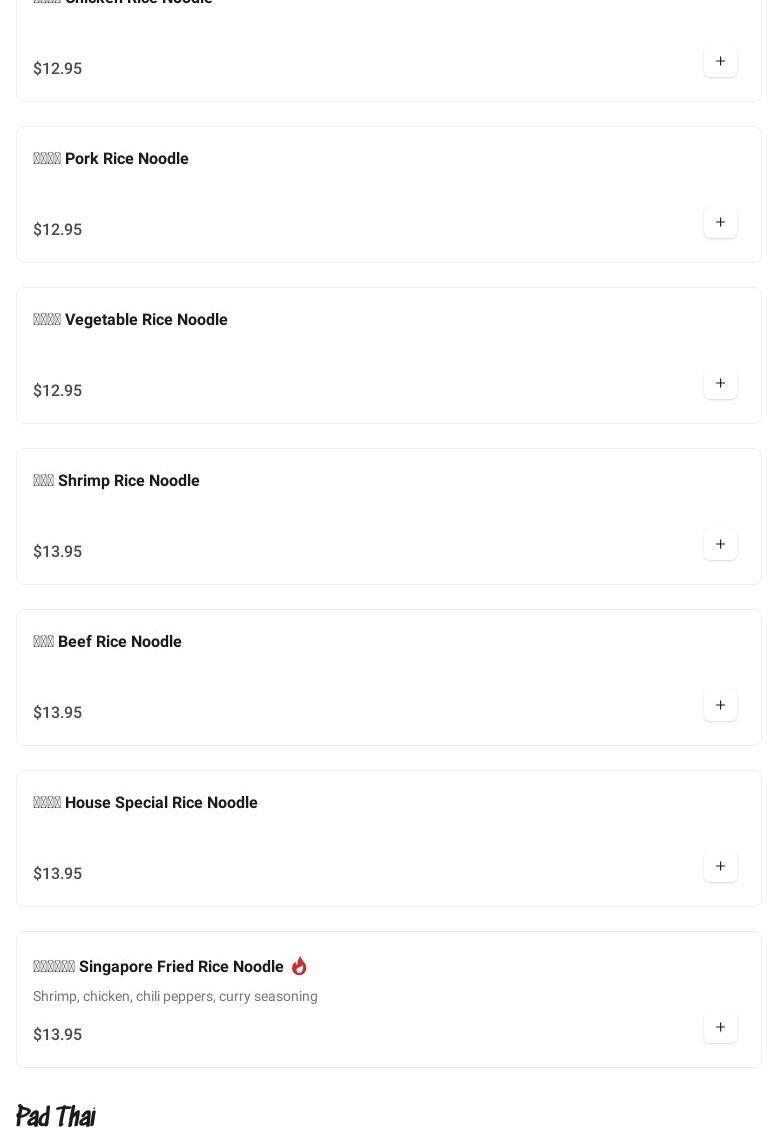778x1147 pixels.
Task: View House Special Rice Noodle item
Action: 145,803
